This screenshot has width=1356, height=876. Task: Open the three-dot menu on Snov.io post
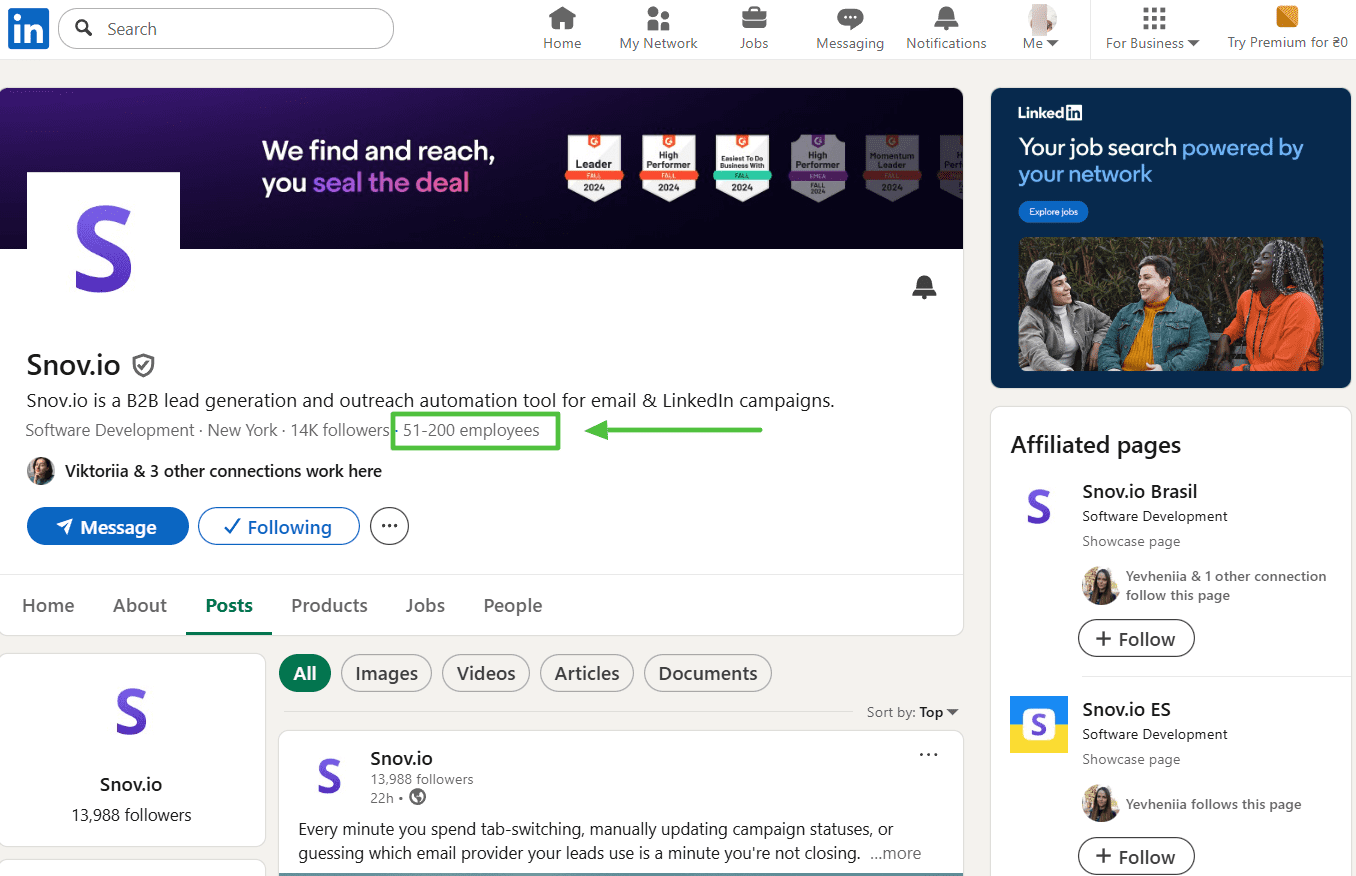(x=928, y=755)
